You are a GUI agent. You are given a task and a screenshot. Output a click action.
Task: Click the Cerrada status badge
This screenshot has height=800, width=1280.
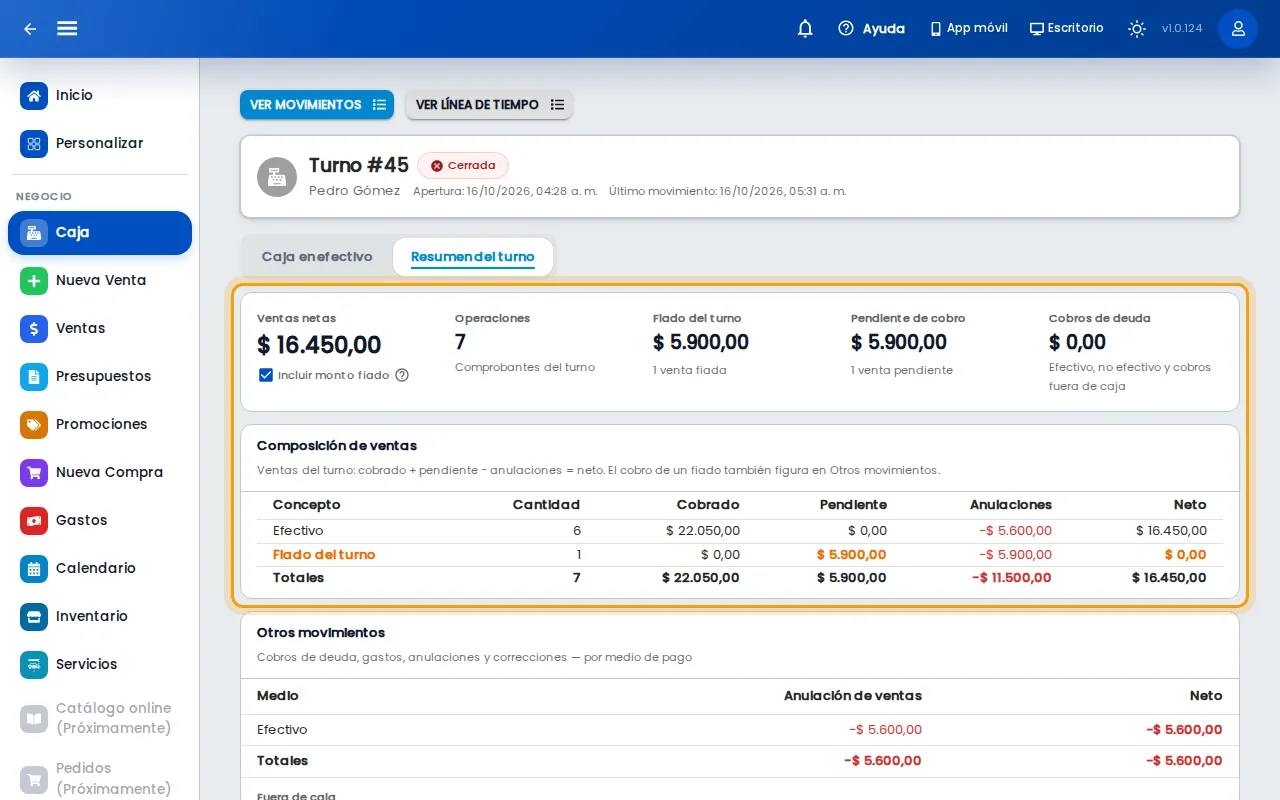(x=463, y=166)
